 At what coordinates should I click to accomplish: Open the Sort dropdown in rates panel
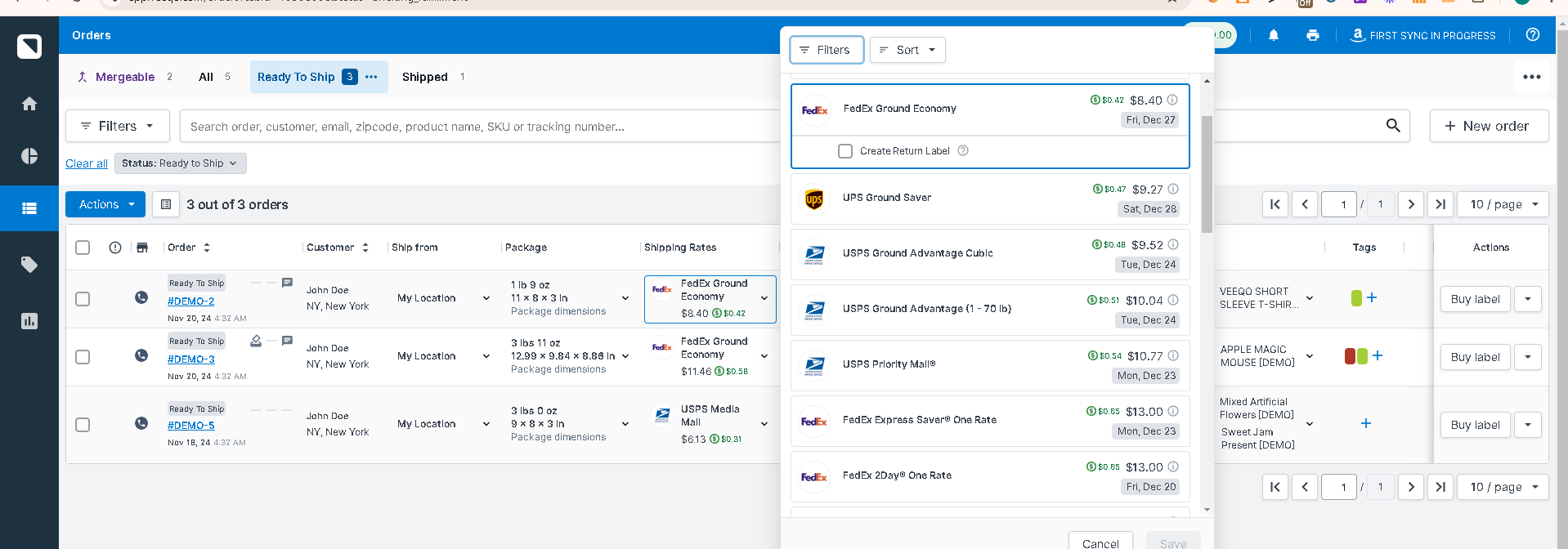907,50
